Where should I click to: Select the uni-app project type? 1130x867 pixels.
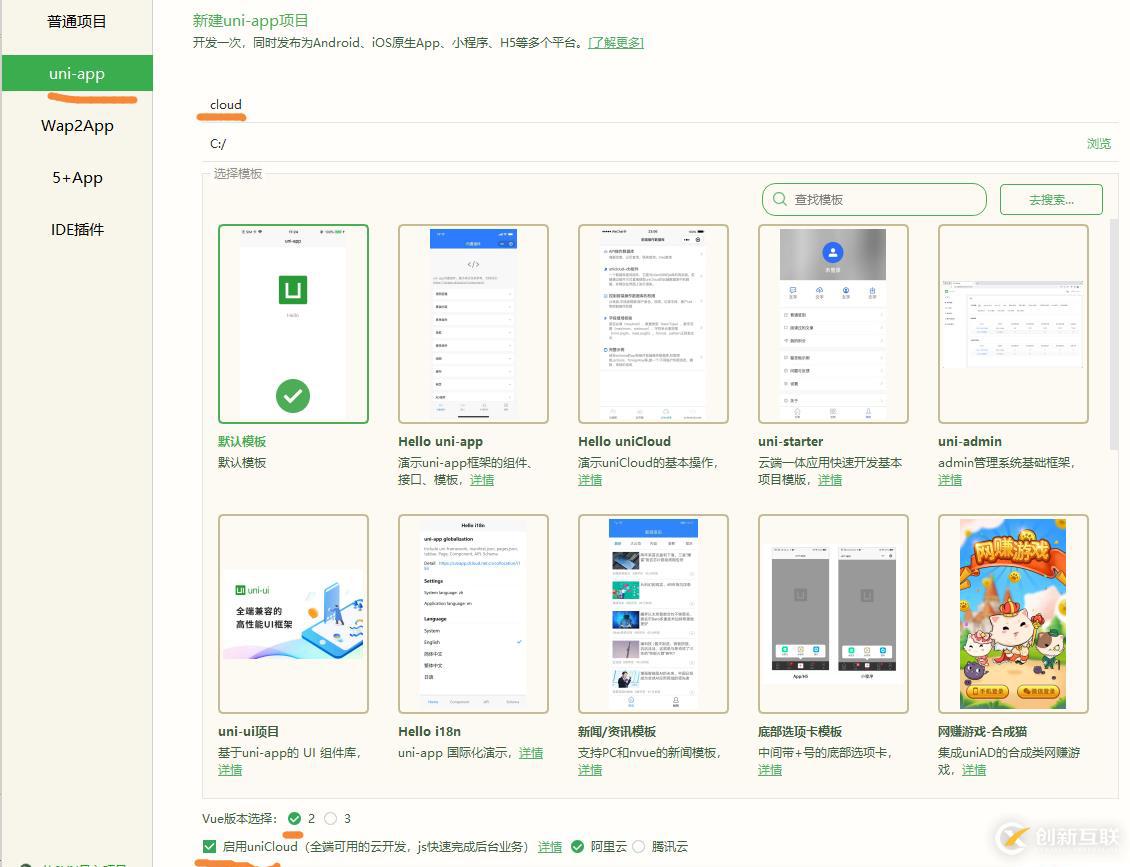pos(77,74)
